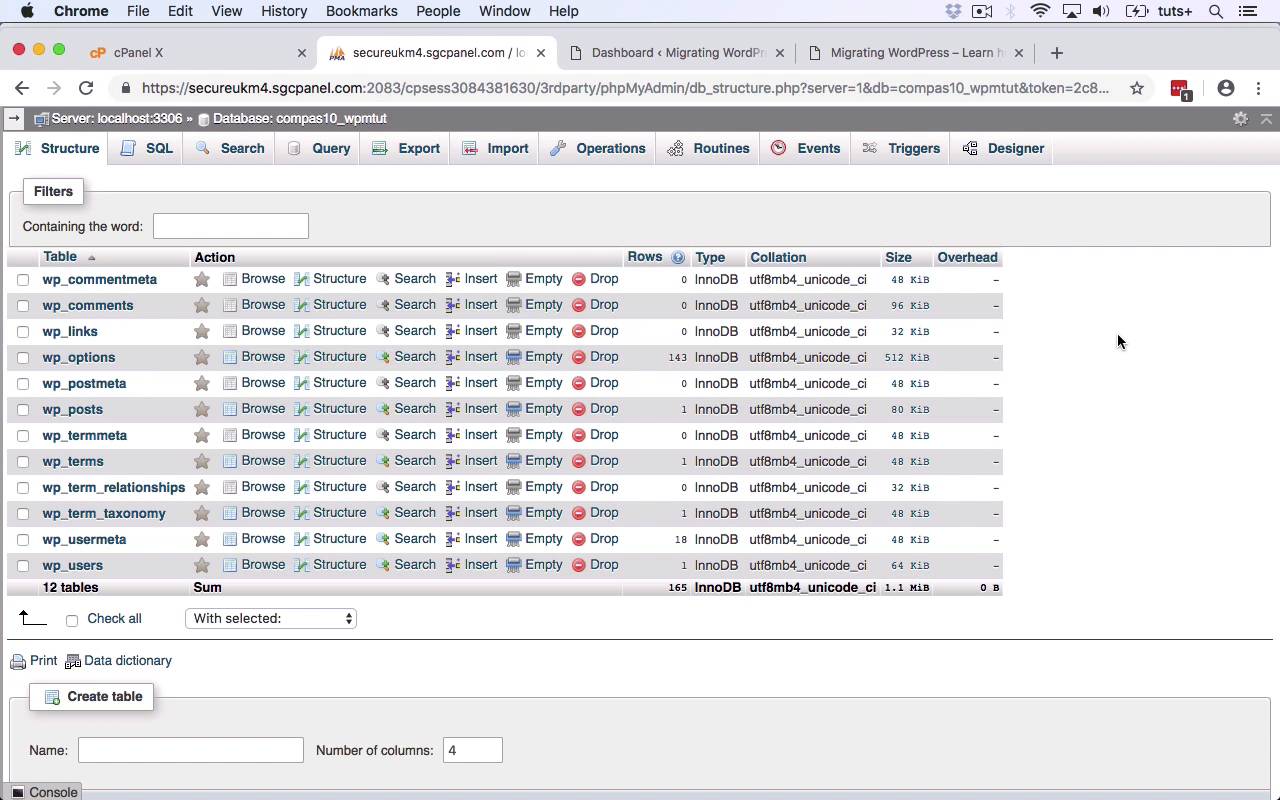1280x800 pixels.
Task: Check the wp_users table checkbox
Action: (23, 566)
